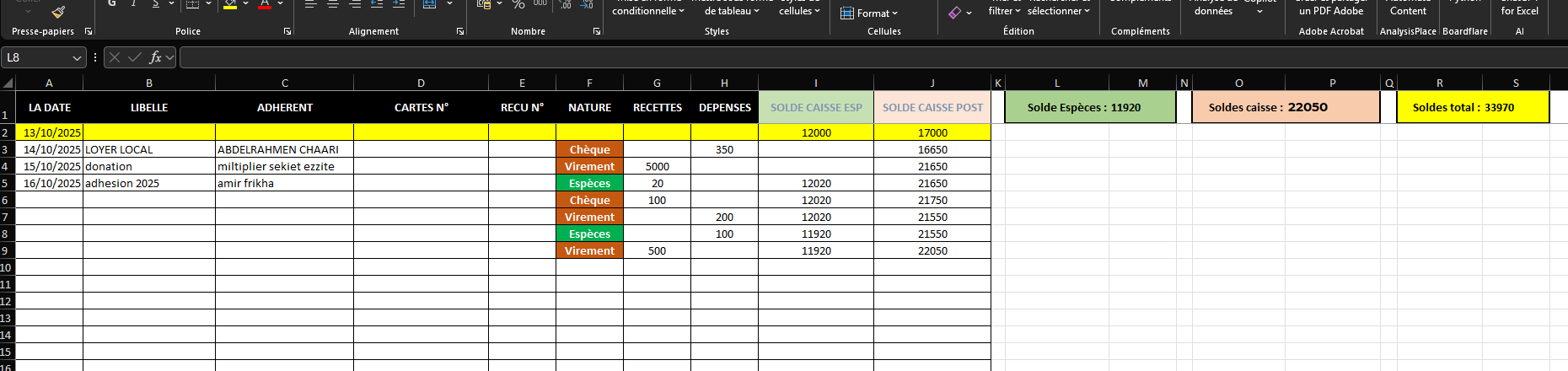Open the Trier et filtrer menu
1568x371 pixels.
(1004, 10)
